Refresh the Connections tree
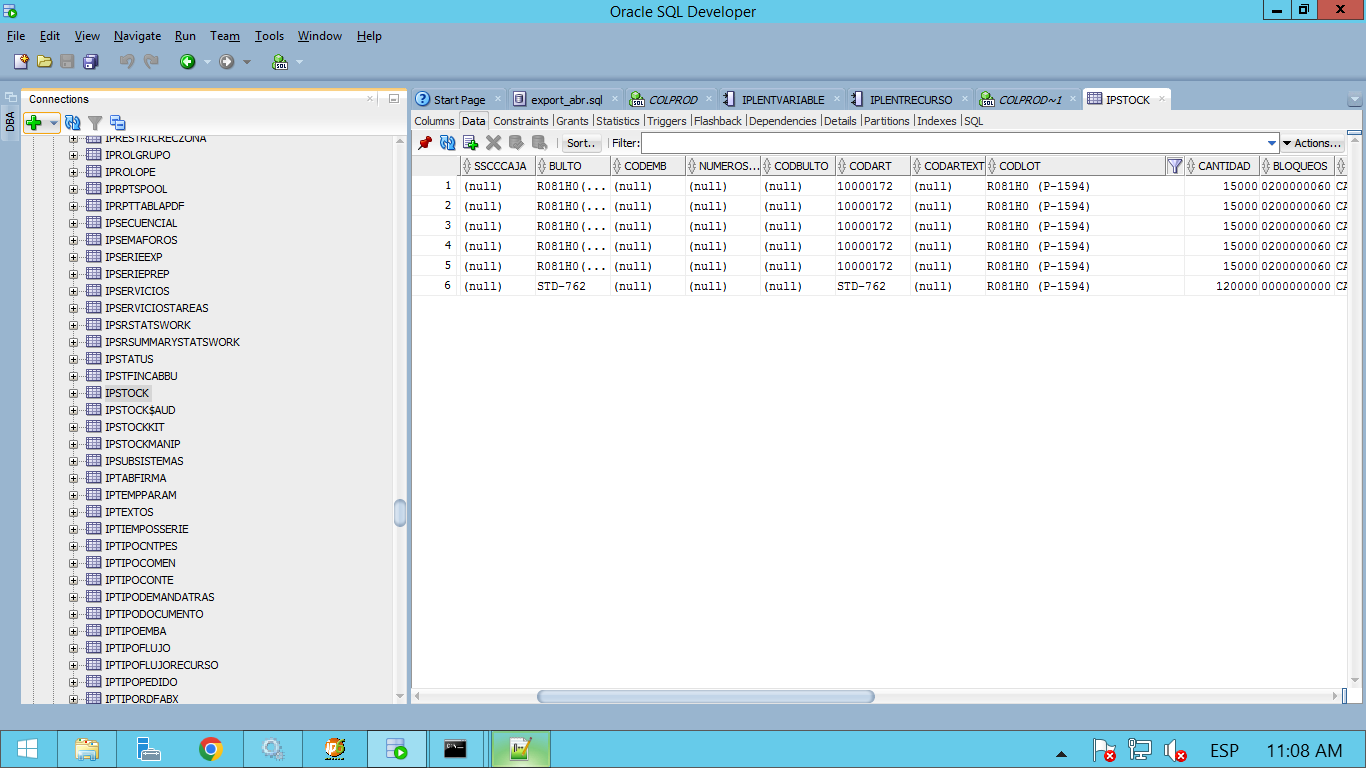This screenshot has height=768, width=1366. [73, 123]
